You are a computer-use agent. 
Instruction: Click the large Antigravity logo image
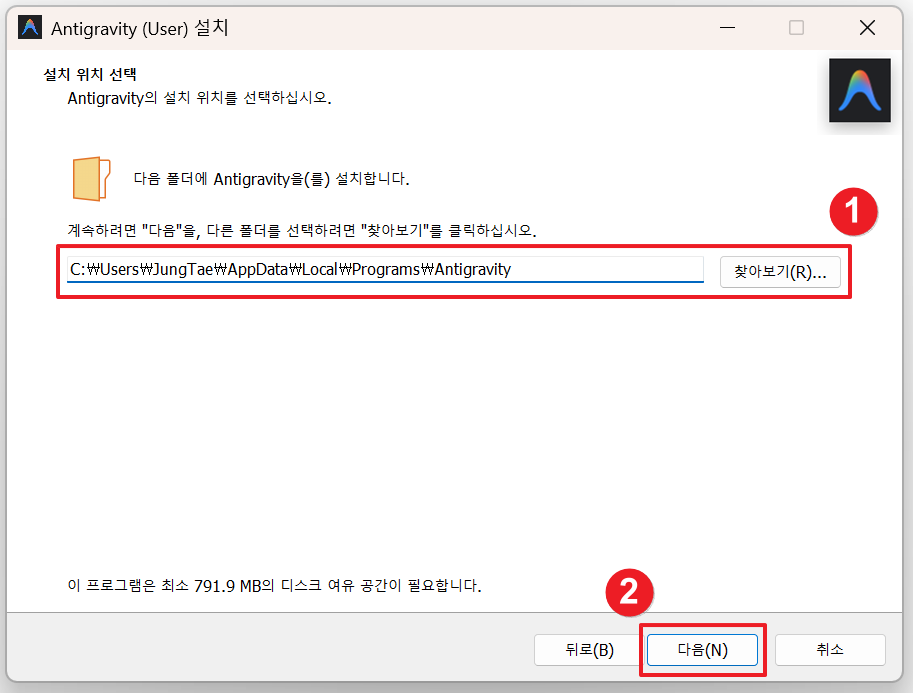(859, 90)
